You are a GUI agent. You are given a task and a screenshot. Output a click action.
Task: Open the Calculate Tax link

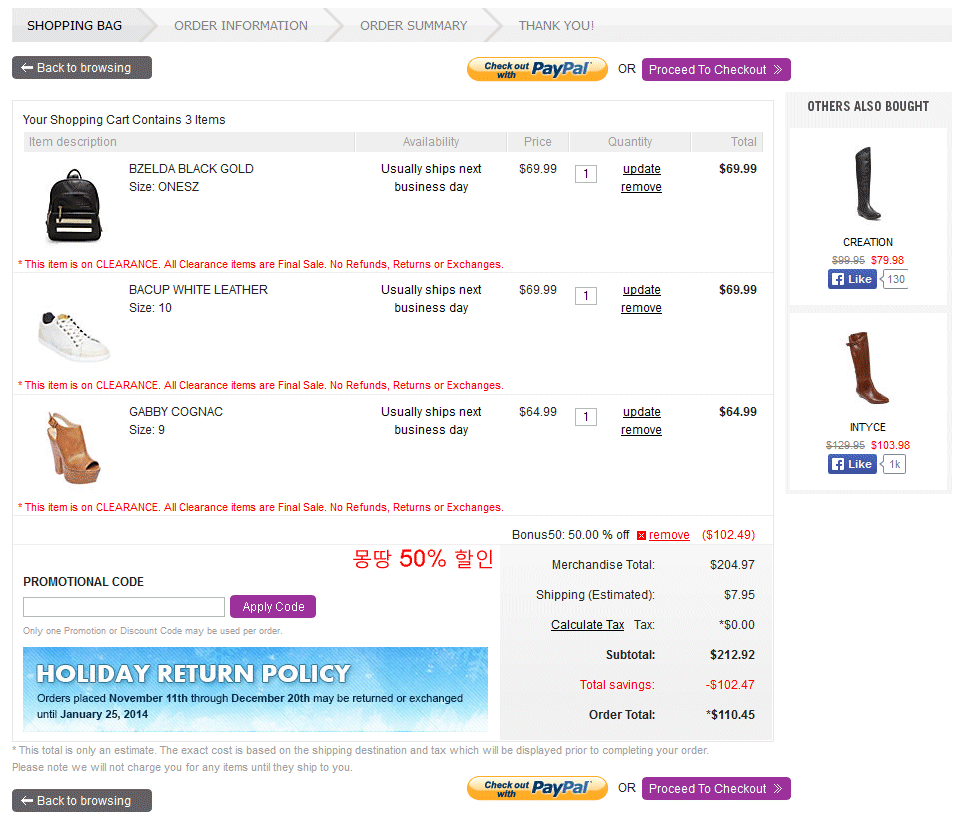point(587,625)
